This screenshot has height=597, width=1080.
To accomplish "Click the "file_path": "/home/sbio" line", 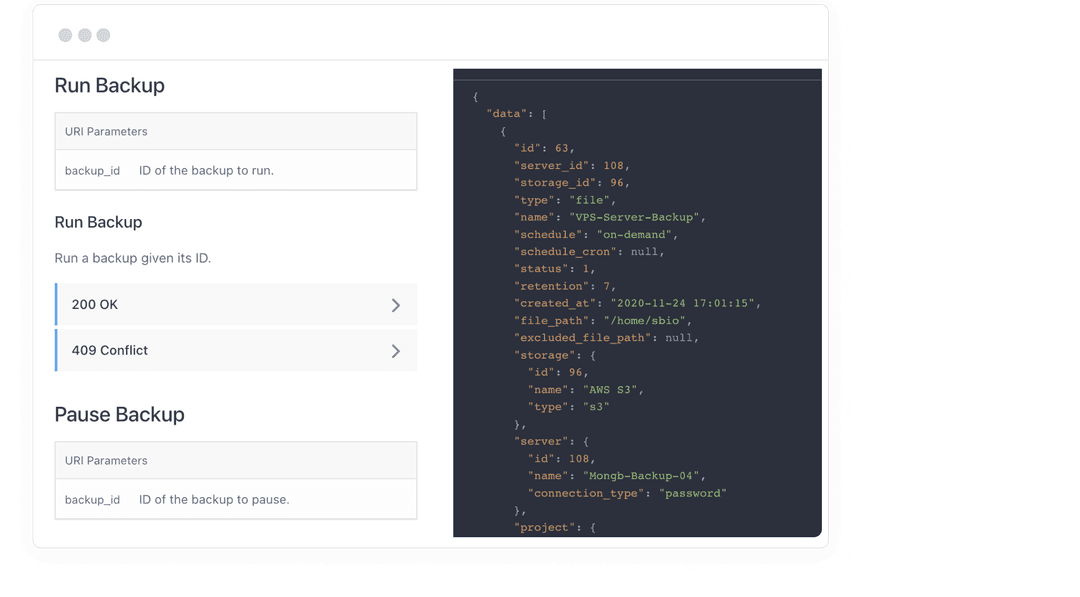I will pos(603,320).
